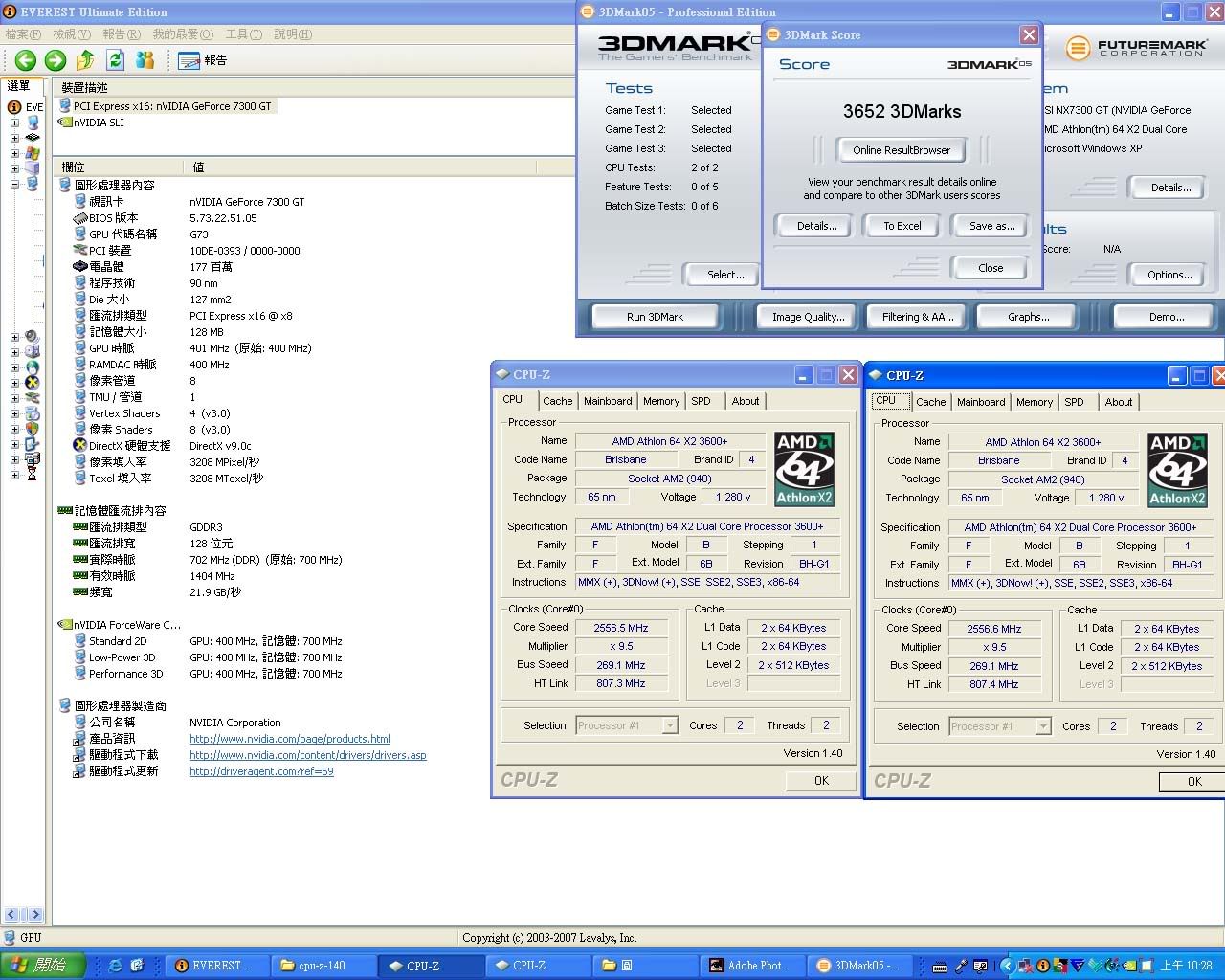1225x980 pixels.
Task: Open About tab in left CPU-Z
Action: click(x=746, y=401)
